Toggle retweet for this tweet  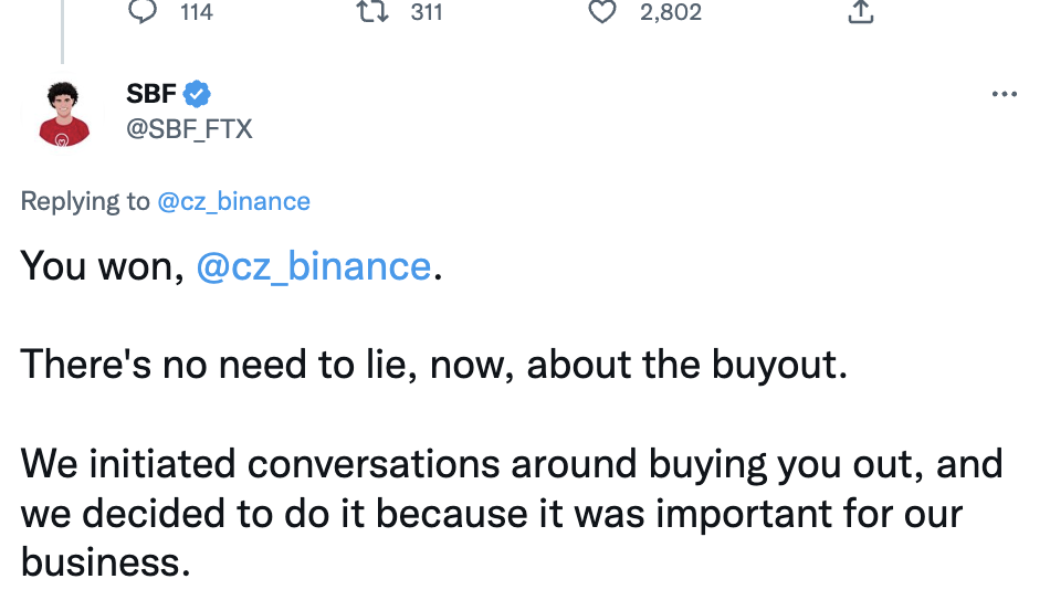tap(372, 12)
